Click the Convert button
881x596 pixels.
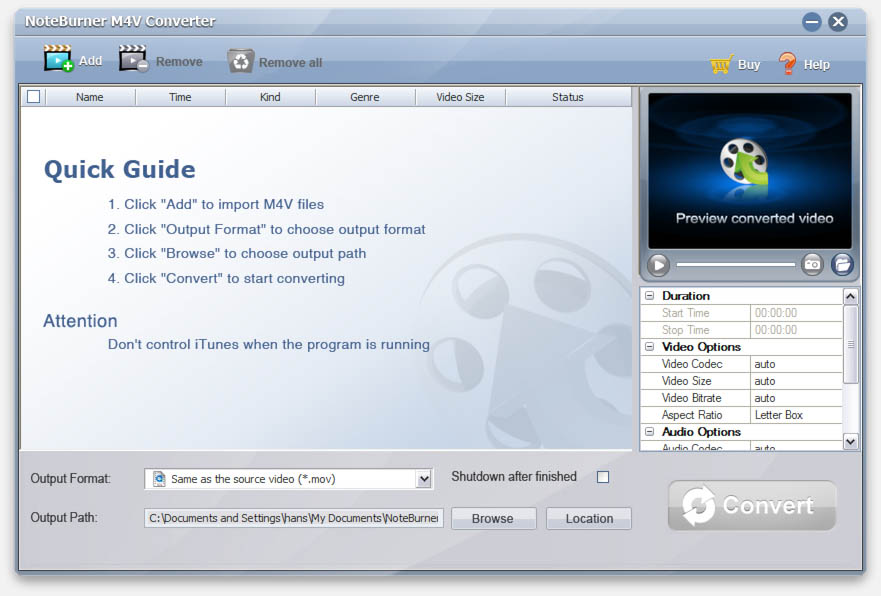[x=752, y=505]
